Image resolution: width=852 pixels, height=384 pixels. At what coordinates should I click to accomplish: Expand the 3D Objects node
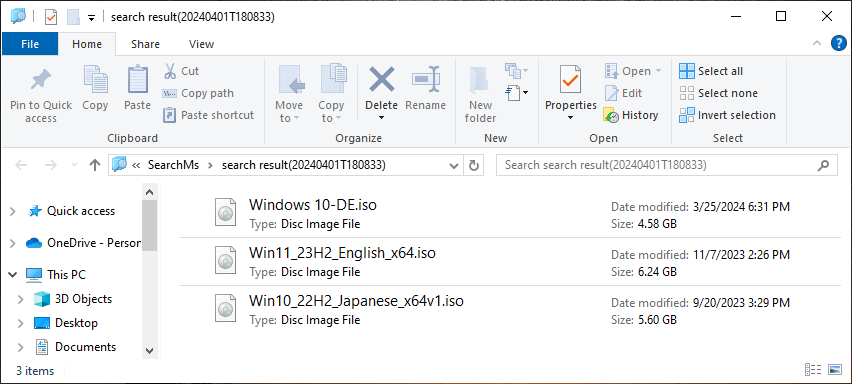pos(21,299)
